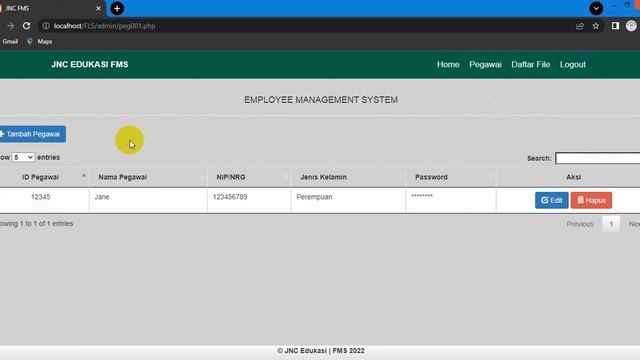Click the address bar URL

[104, 26]
